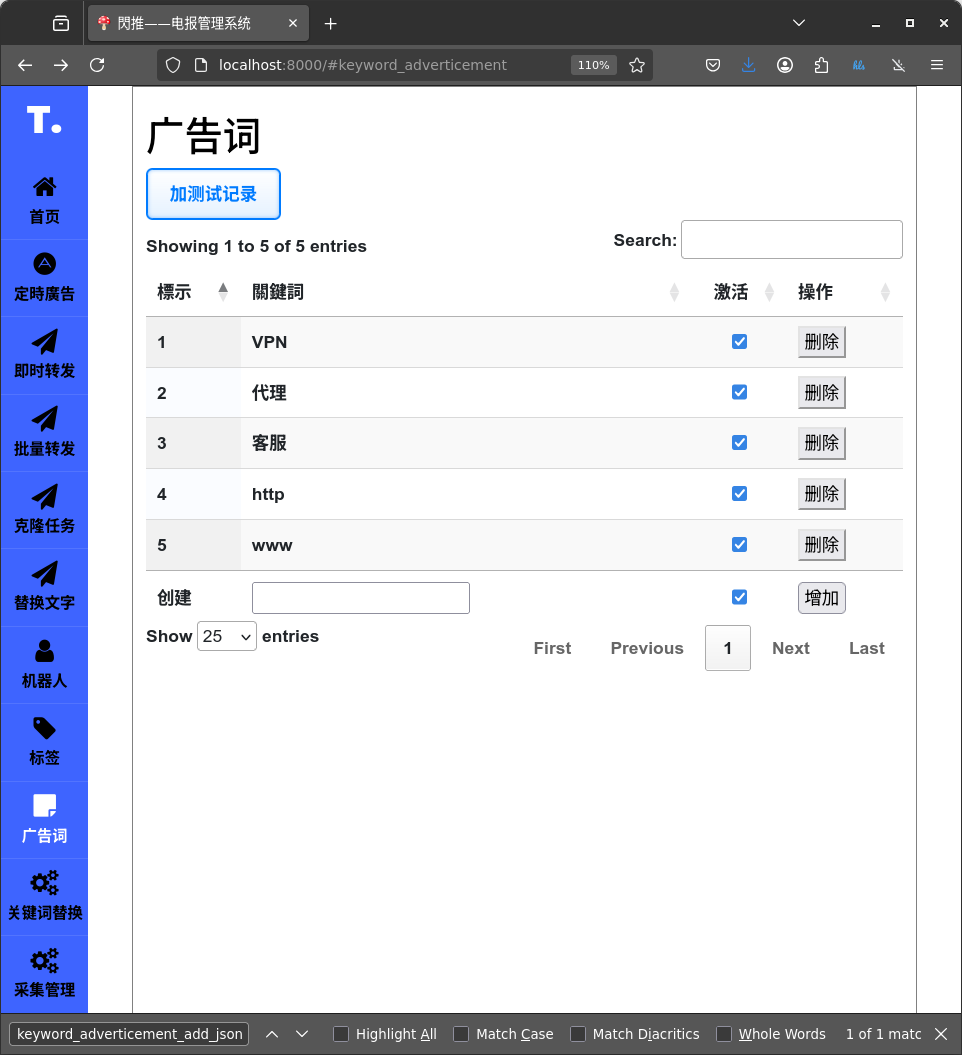Screen dimensions: 962x1055
Task: Bookmark page with the star icon
Action: (x=637, y=65)
